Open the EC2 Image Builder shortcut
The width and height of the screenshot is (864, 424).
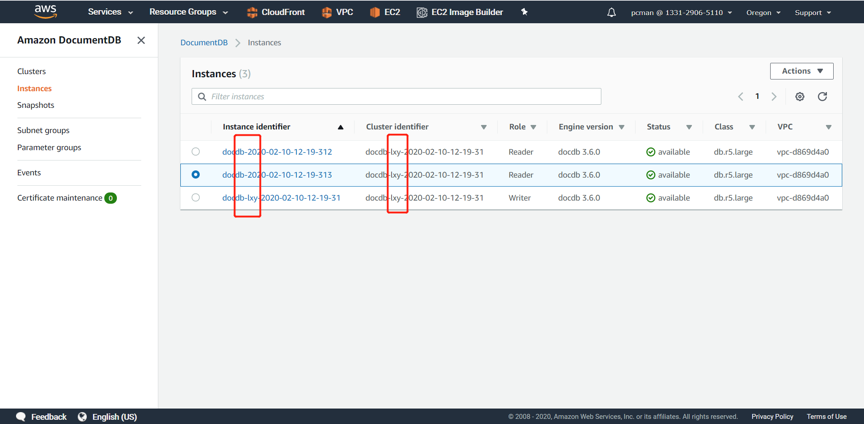(x=459, y=13)
